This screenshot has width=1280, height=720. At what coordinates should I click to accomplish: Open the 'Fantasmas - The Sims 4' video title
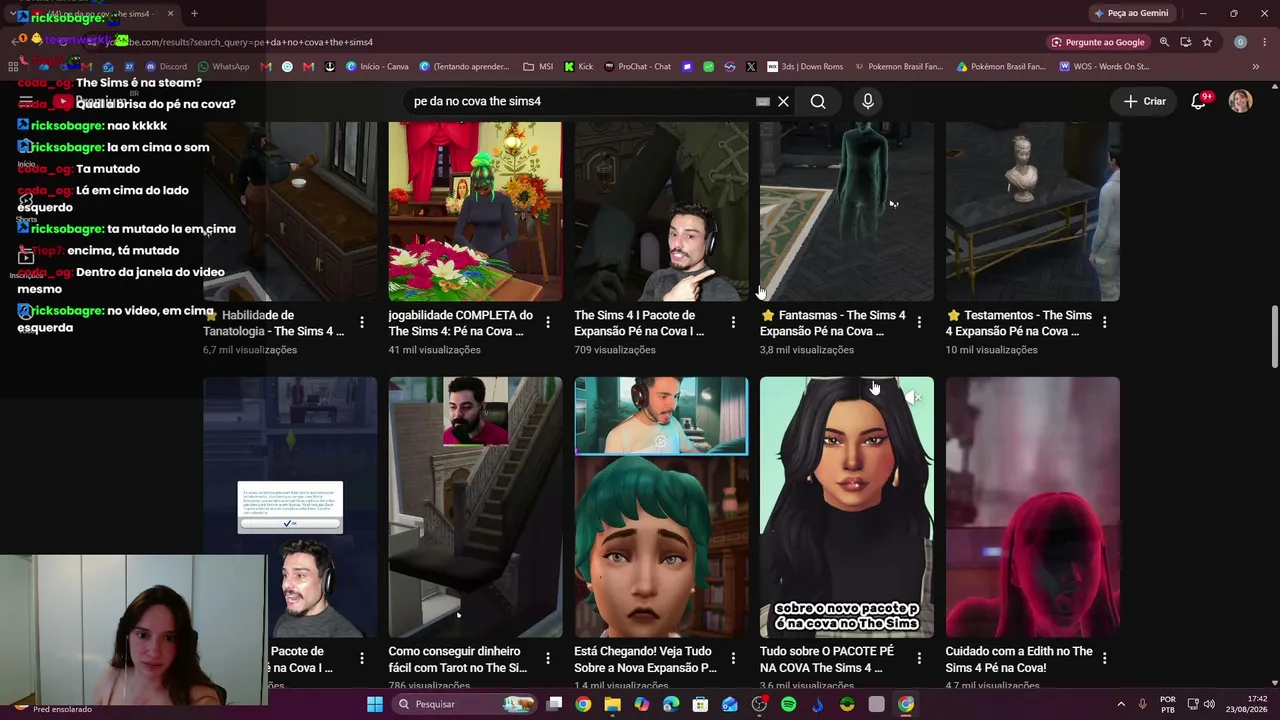832,323
